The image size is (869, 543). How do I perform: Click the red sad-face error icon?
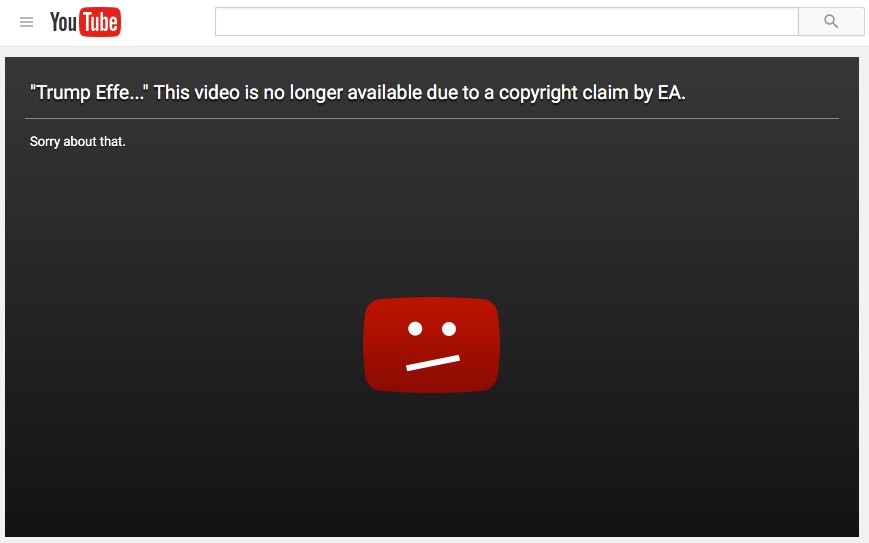point(431,345)
